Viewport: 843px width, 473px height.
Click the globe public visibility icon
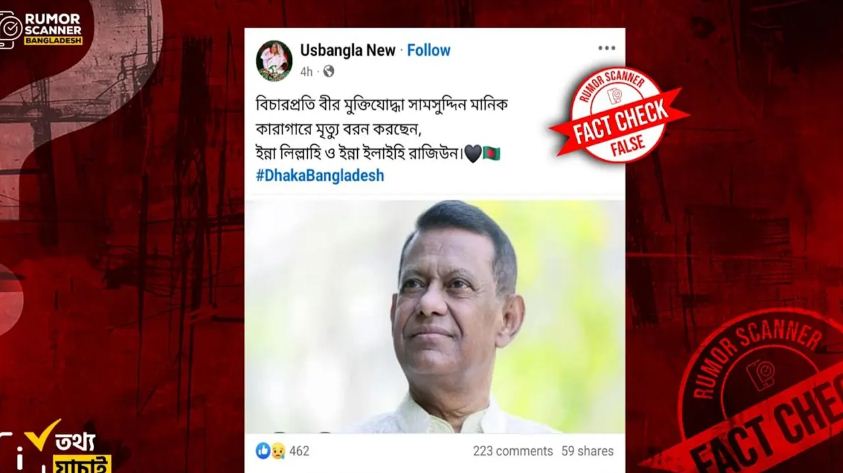(x=328, y=71)
